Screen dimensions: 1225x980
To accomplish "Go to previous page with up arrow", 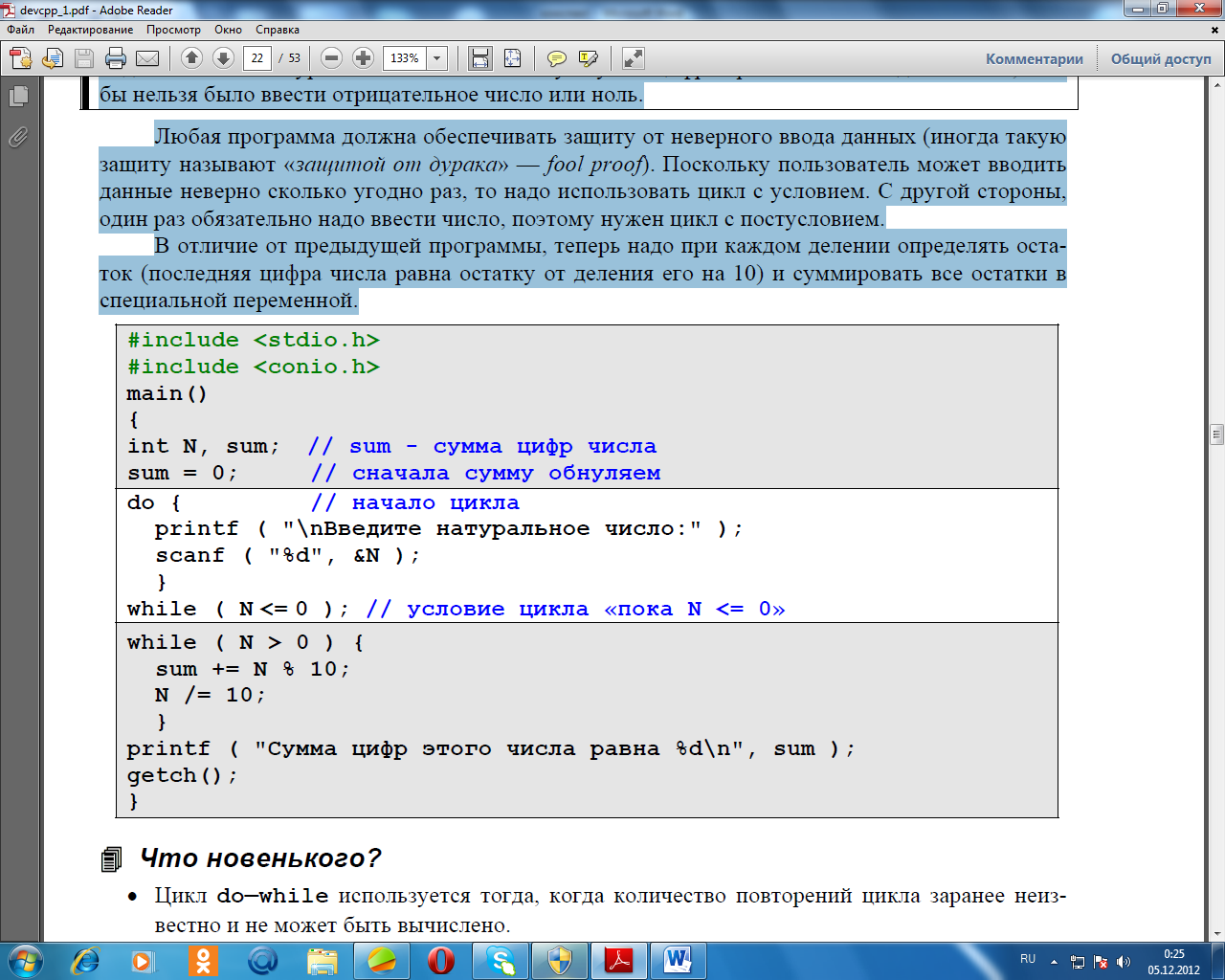I will click(x=191, y=58).
